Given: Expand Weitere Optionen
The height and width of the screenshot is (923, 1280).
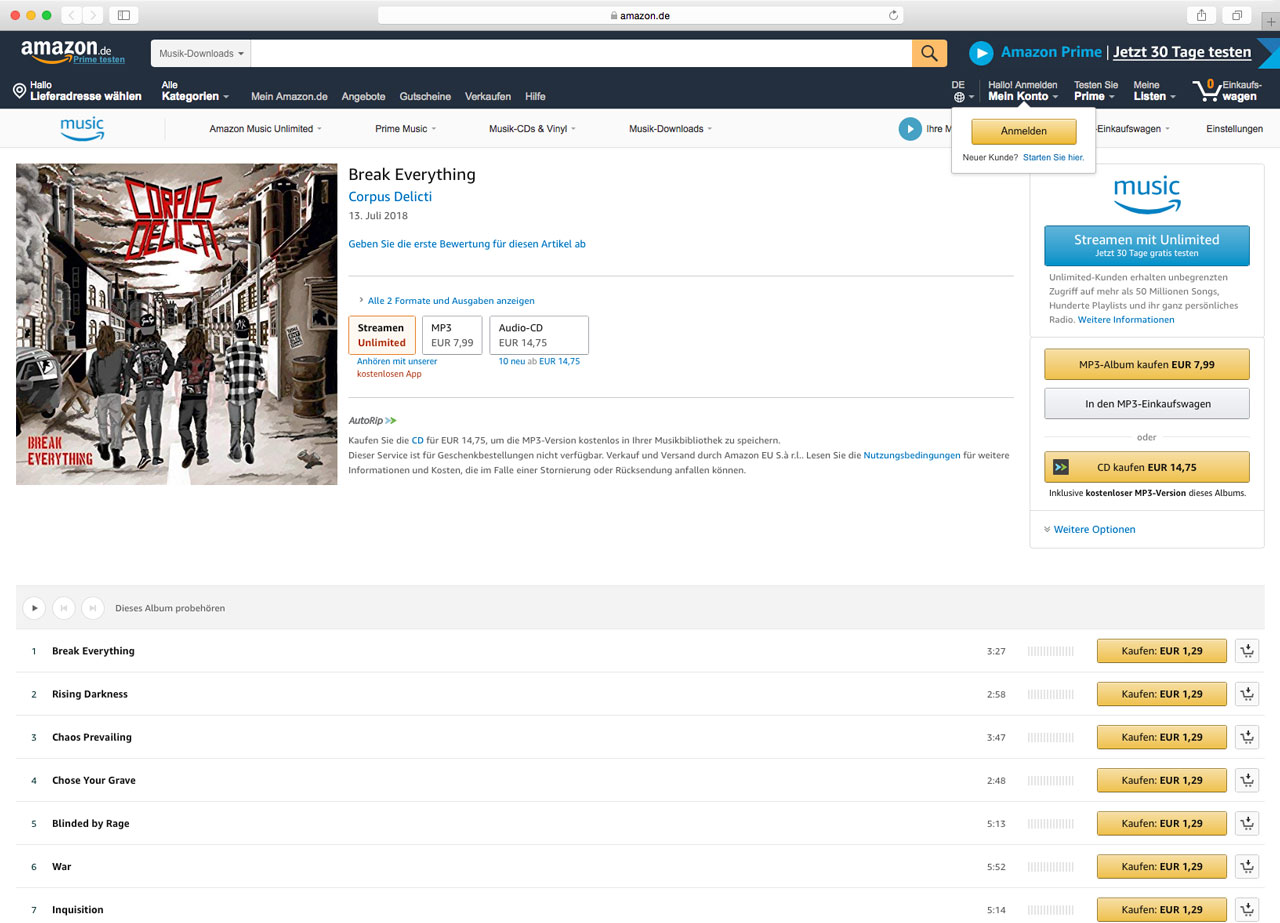Looking at the screenshot, I should tap(1089, 529).
